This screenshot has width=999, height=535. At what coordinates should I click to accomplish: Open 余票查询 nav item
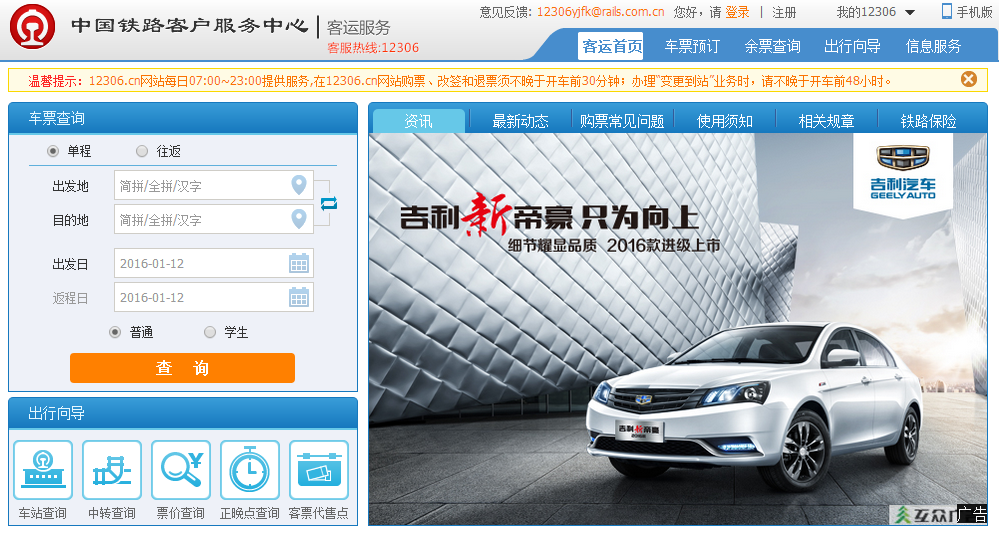[772, 46]
